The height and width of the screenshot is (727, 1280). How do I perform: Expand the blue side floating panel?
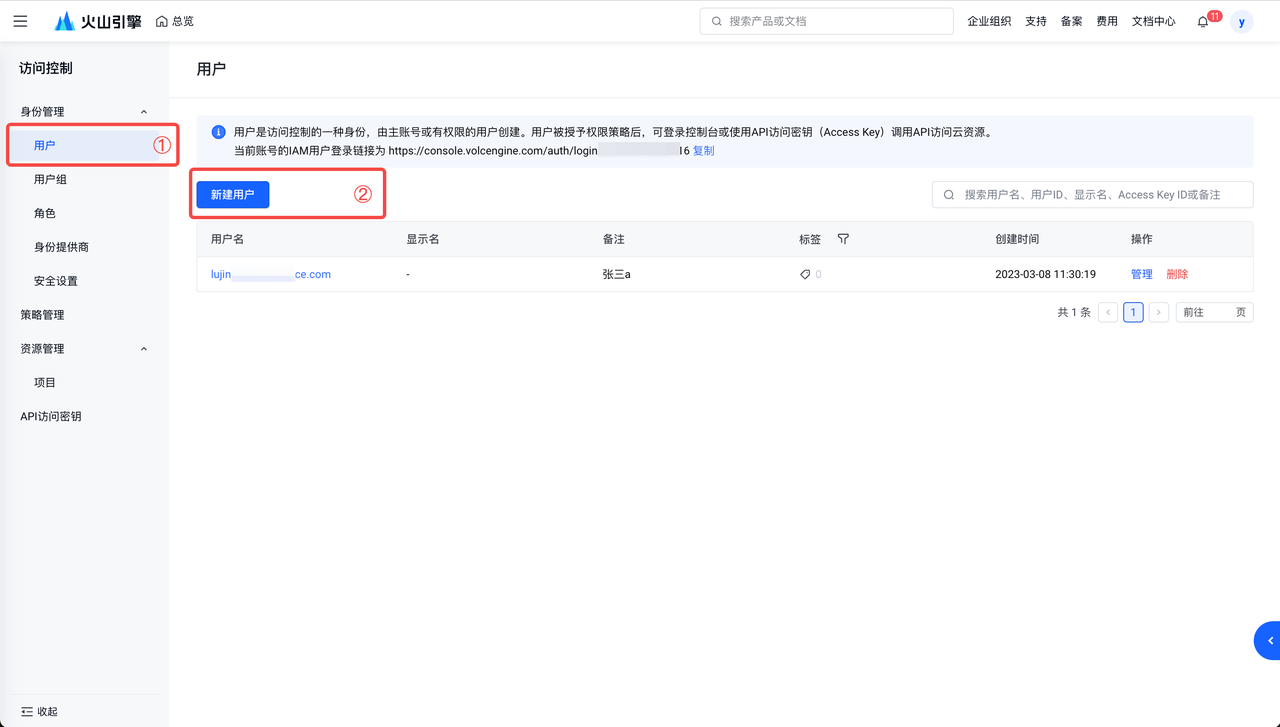[1268, 640]
